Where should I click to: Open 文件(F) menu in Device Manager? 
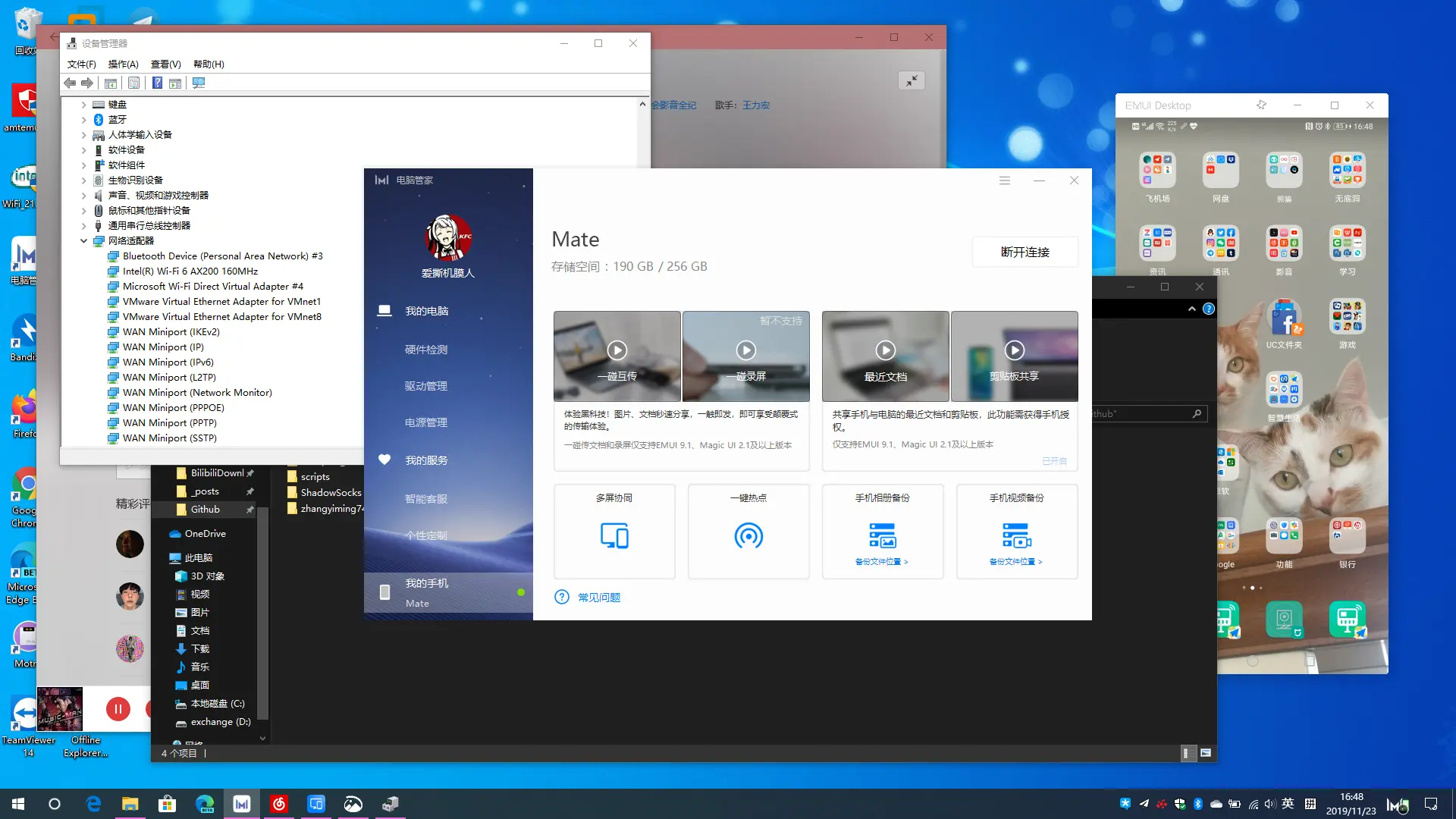(x=82, y=64)
